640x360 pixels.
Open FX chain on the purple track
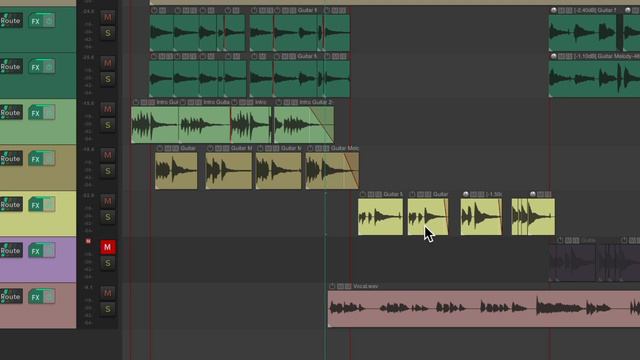[x=36, y=251]
